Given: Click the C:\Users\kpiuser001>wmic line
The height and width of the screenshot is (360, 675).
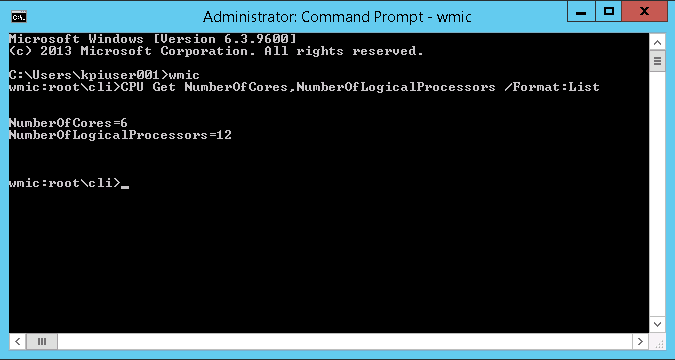Looking at the screenshot, I should coord(104,75).
